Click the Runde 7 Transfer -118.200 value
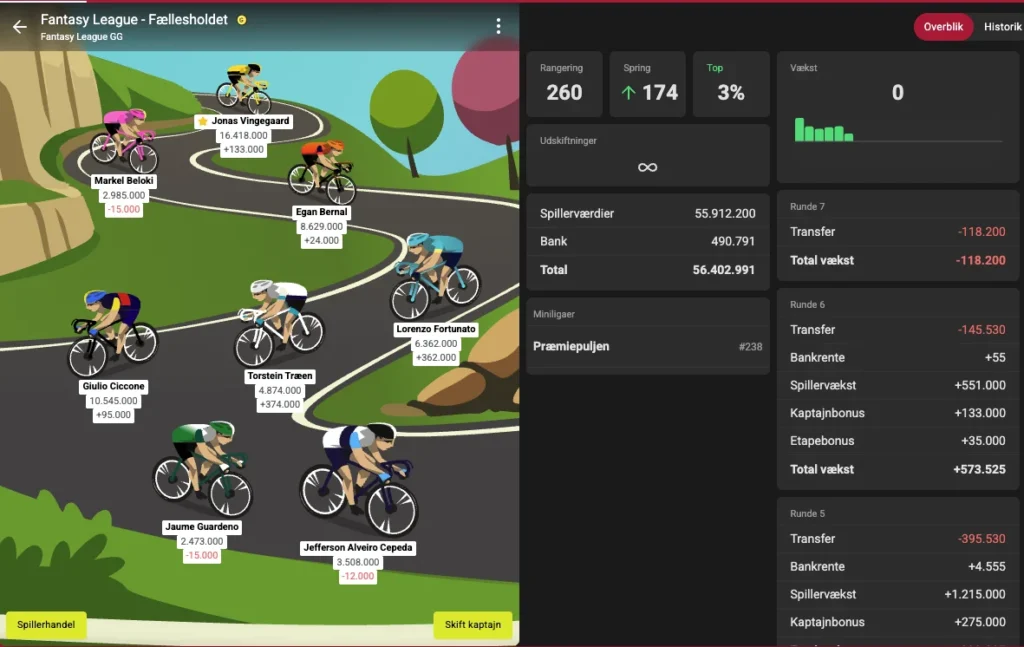1024x647 pixels. (x=982, y=232)
